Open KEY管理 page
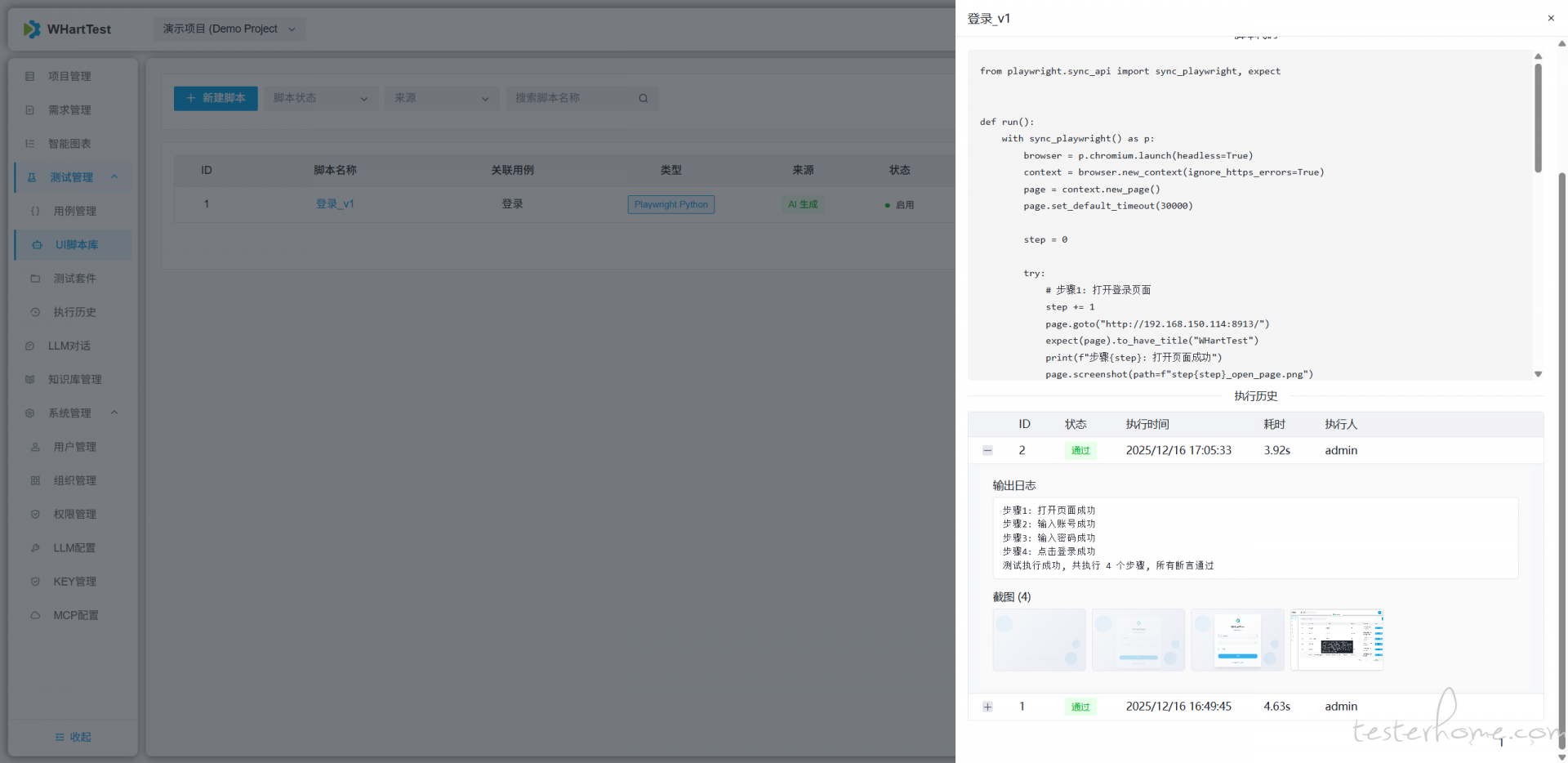 click(x=74, y=582)
